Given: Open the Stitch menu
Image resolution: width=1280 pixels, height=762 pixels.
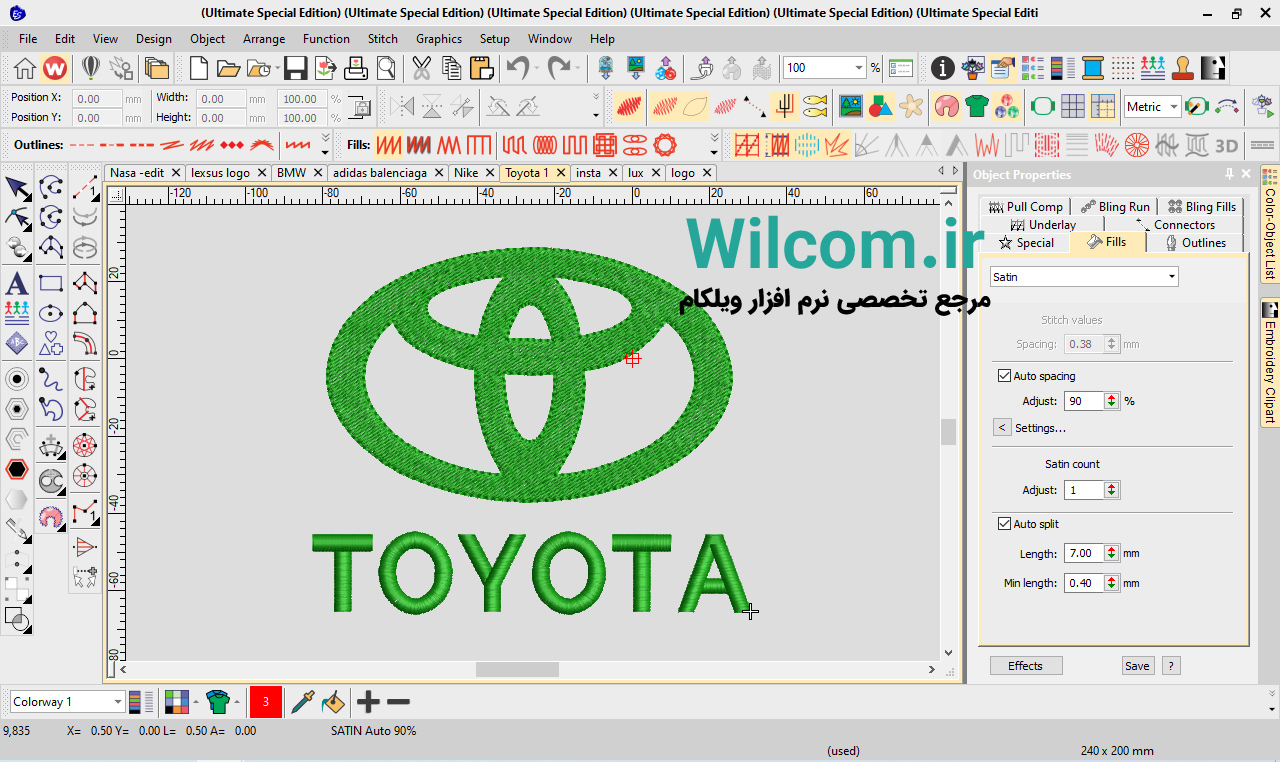Looking at the screenshot, I should point(383,39).
